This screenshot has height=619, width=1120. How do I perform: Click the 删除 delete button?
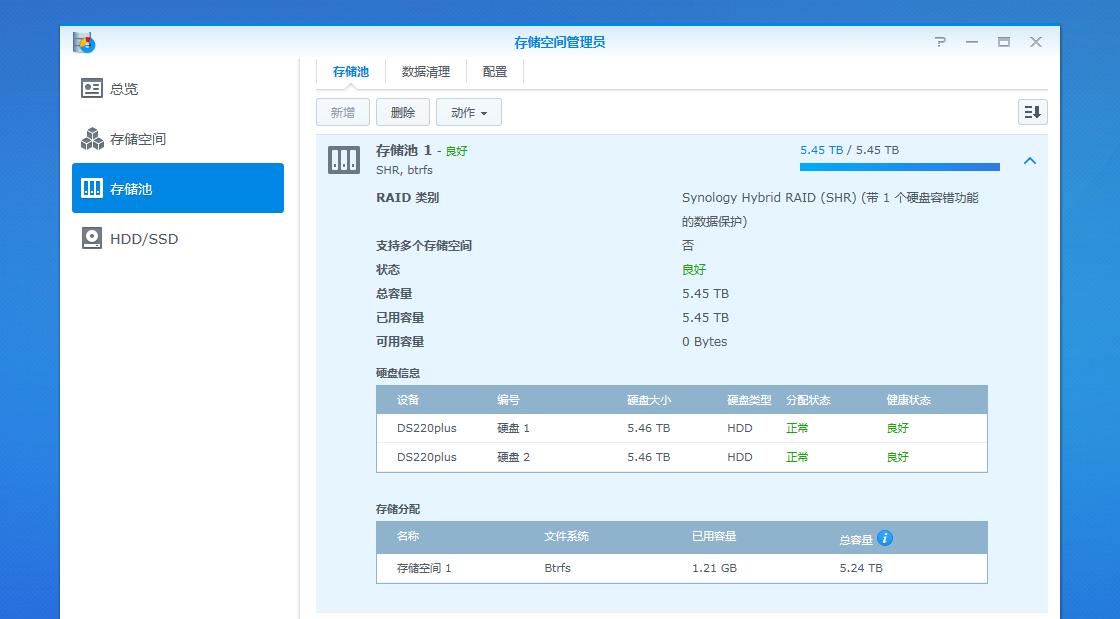coord(403,112)
